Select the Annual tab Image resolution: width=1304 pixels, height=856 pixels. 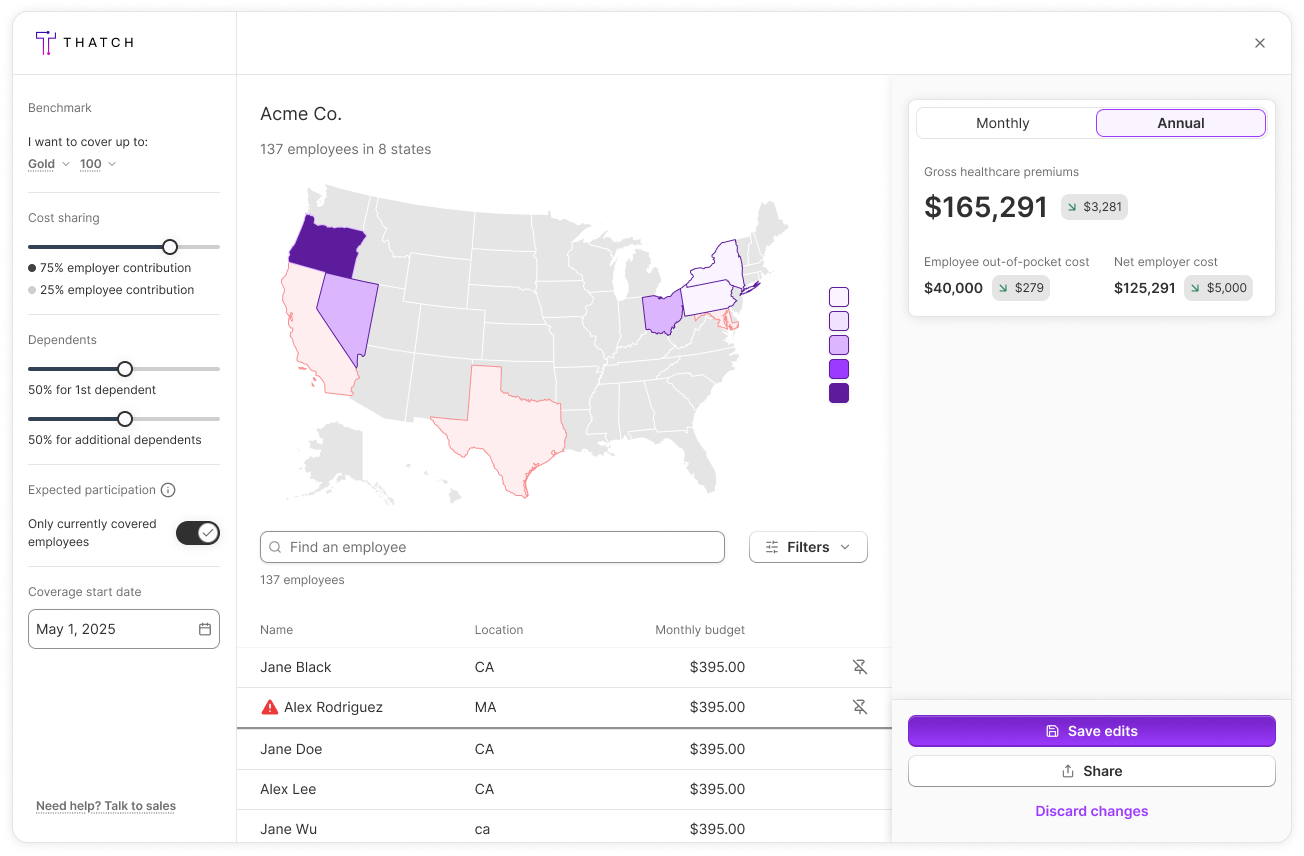coord(1180,123)
